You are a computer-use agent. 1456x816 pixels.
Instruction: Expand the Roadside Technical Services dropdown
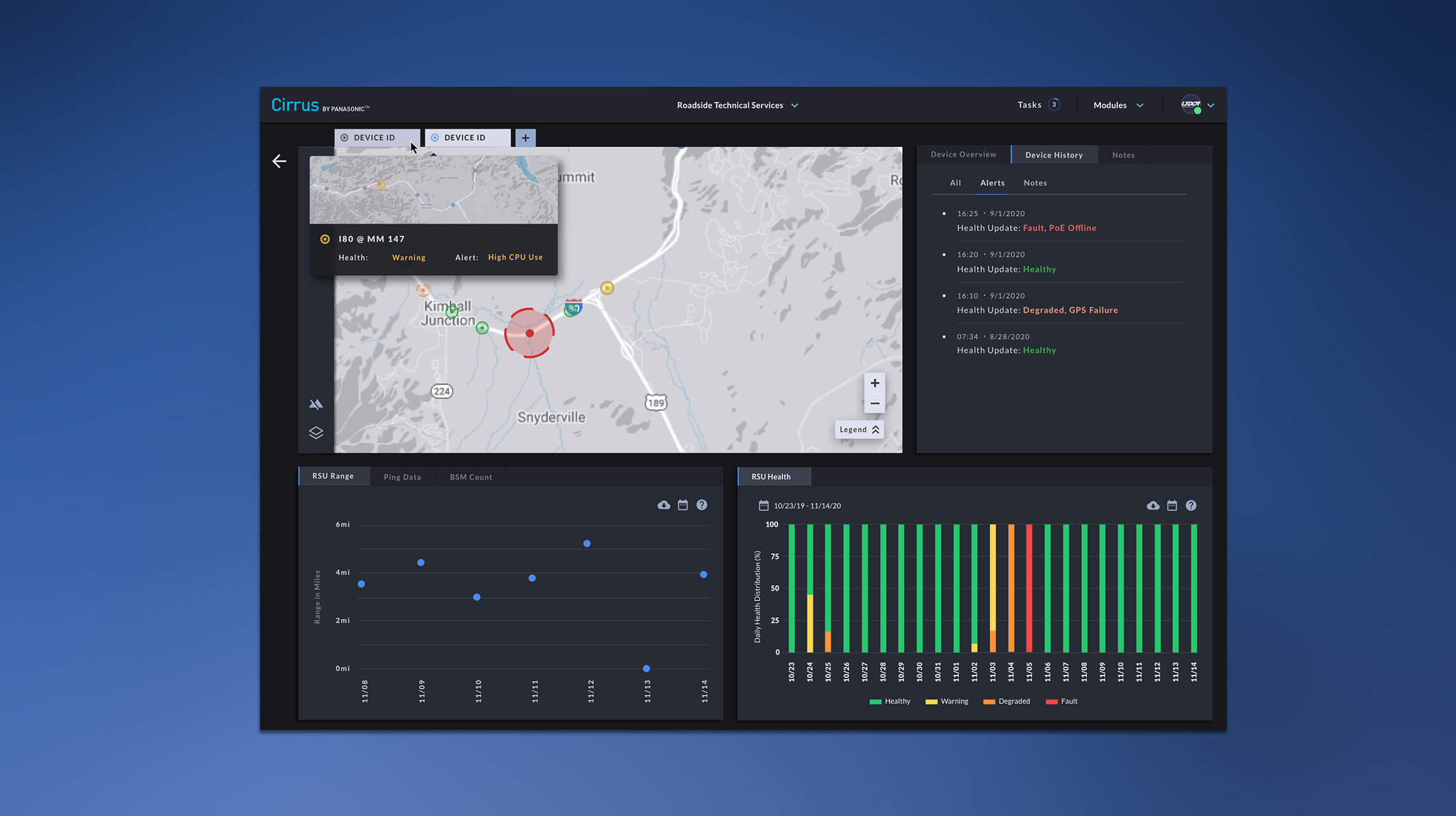(x=737, y=105)
